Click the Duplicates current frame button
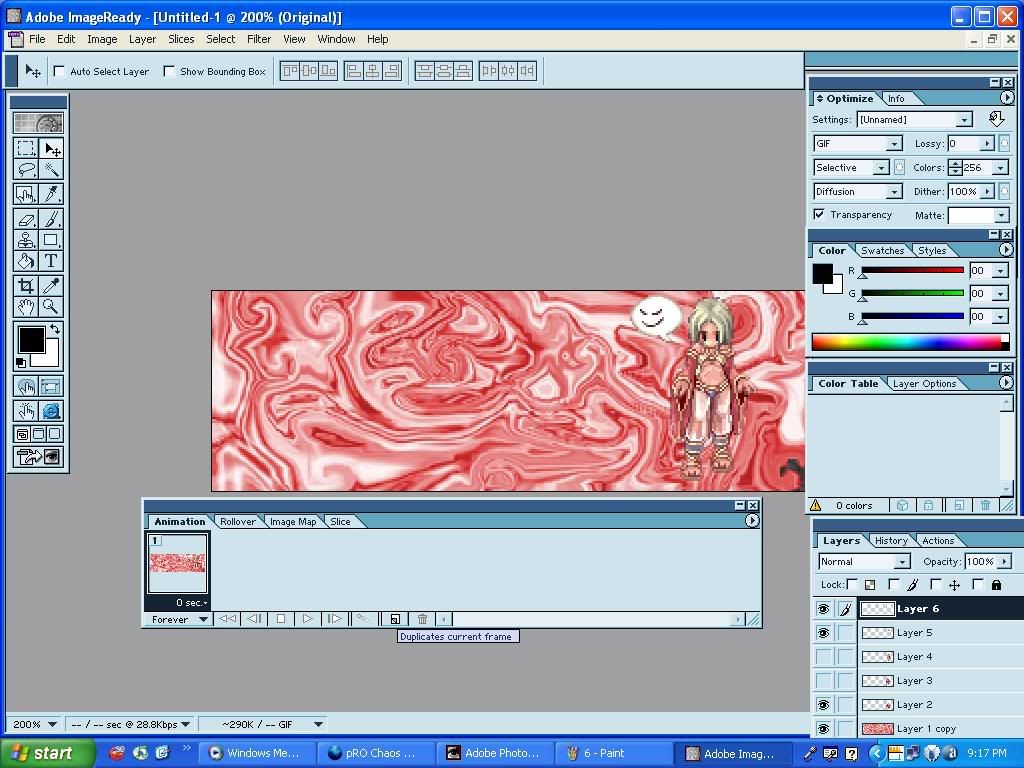Image resolution: width=1024 pixels, height=768 pixels. click(395, 618)
